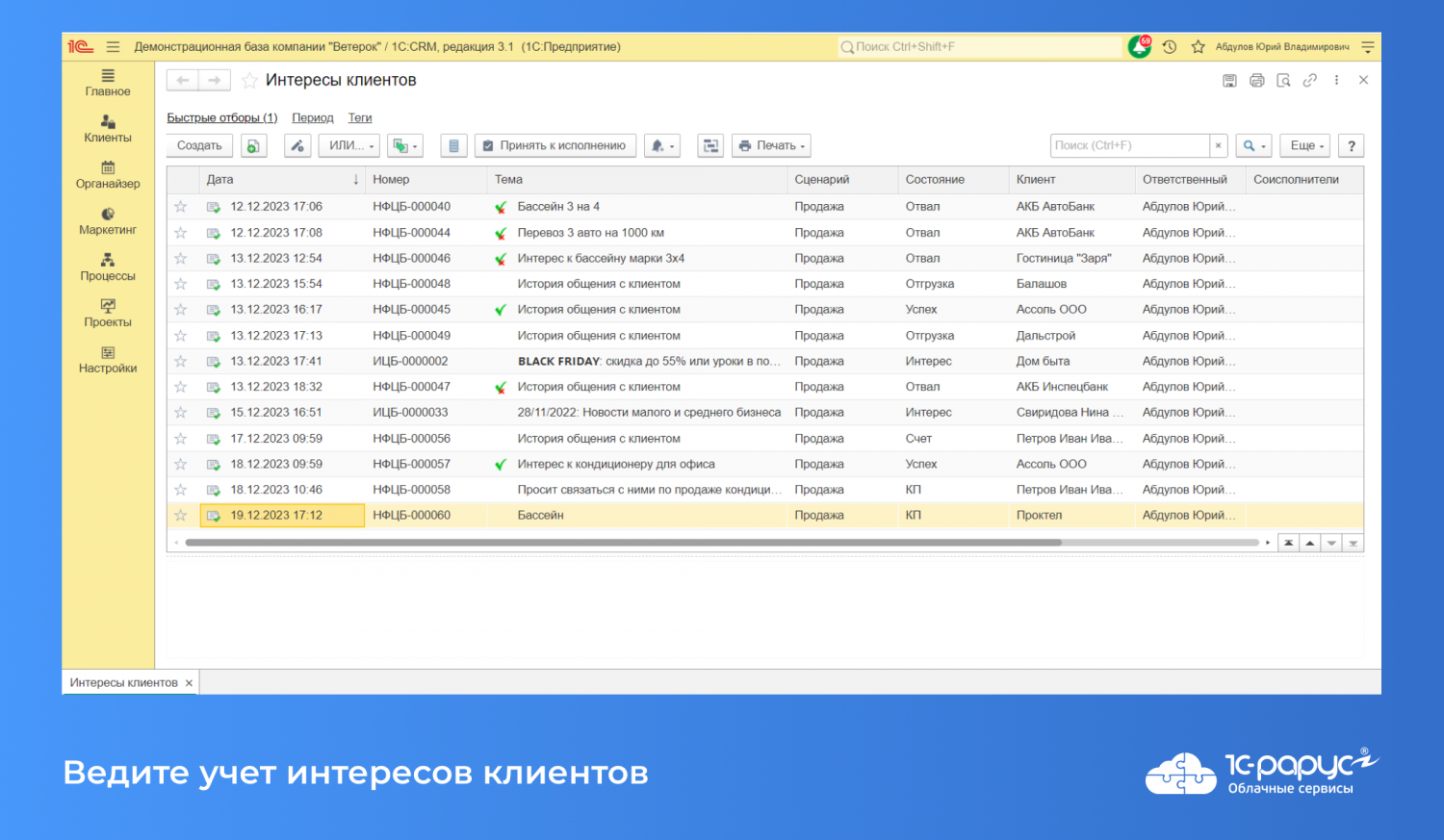
Task: Open the history clock icon
Action: click(x=1170, y=47)
